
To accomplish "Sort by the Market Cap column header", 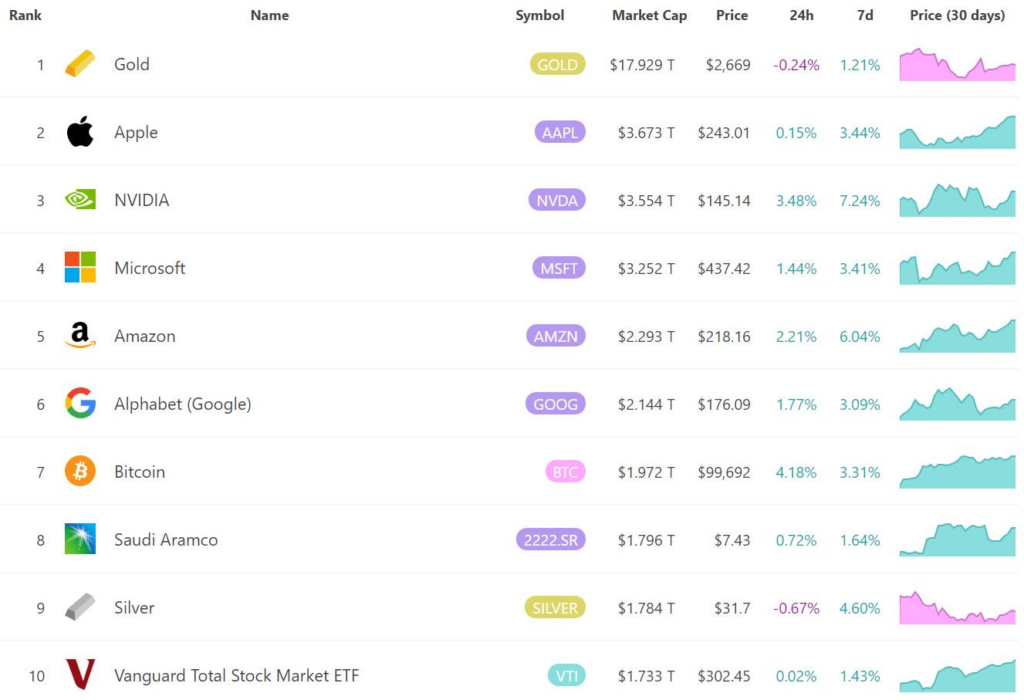I will [649, 15].
